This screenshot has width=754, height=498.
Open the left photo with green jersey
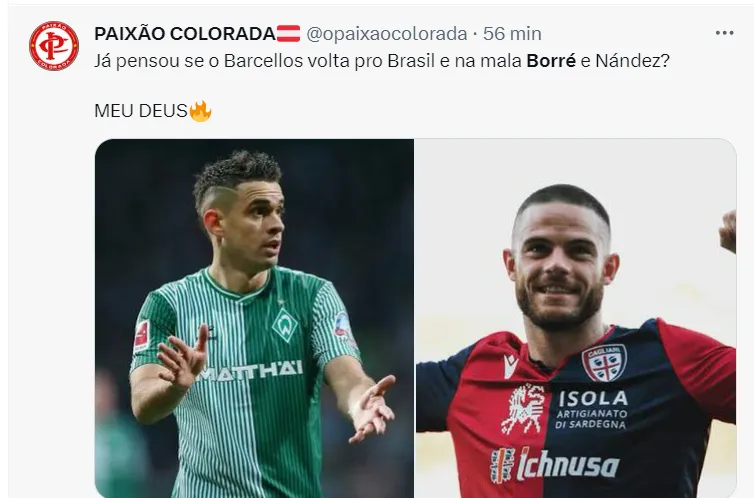pos(254,318)
